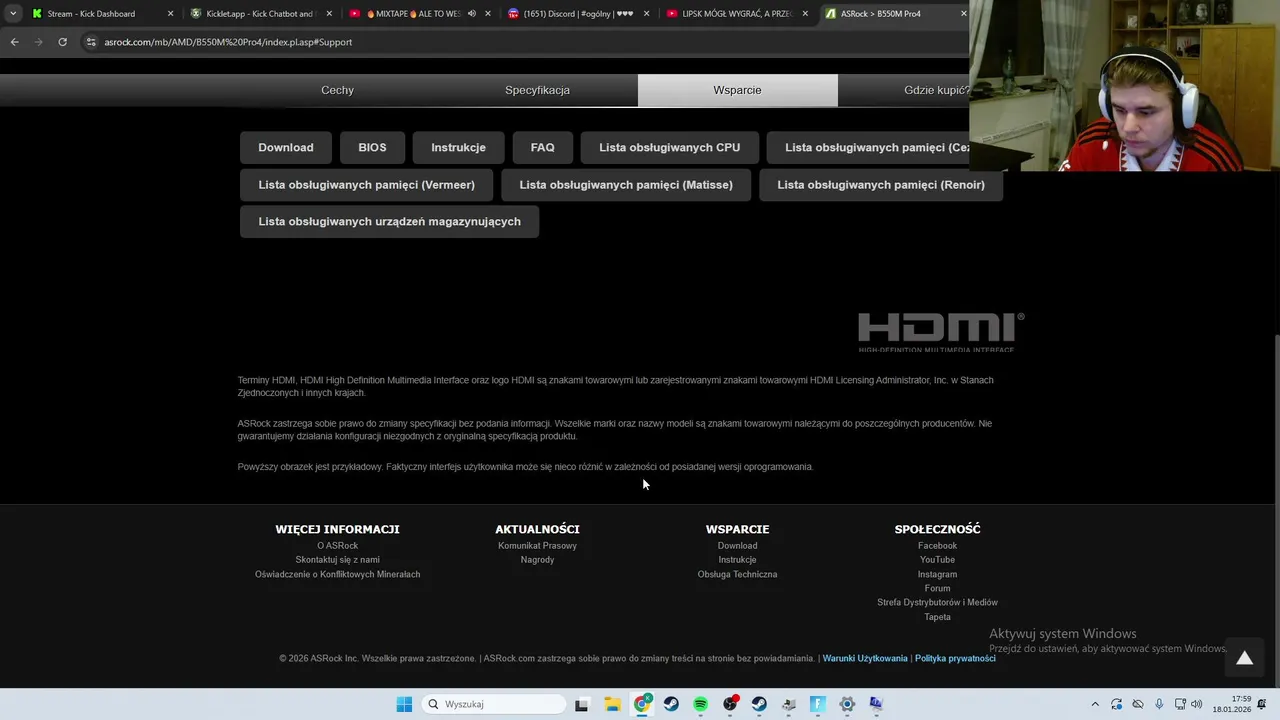Open the Forum footer link

click(937, 588)
